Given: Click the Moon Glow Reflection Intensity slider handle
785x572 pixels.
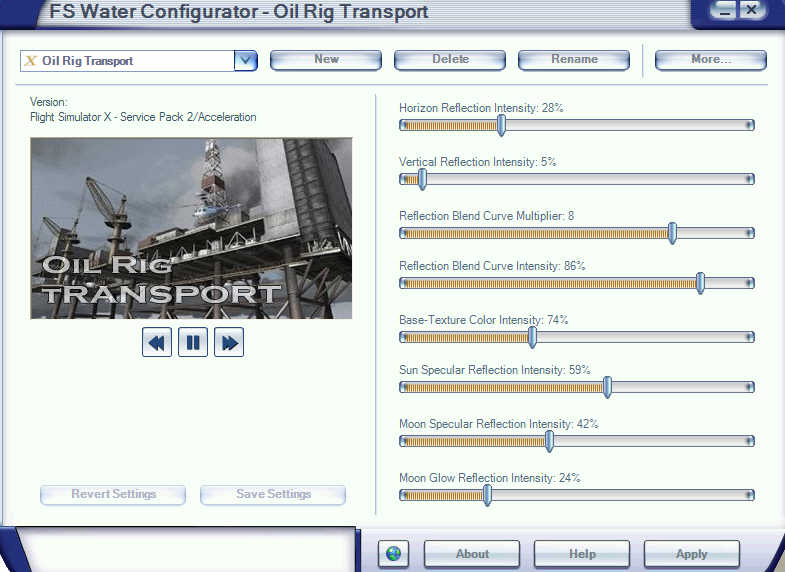Looking at the screenshot, I should point(488,495).
